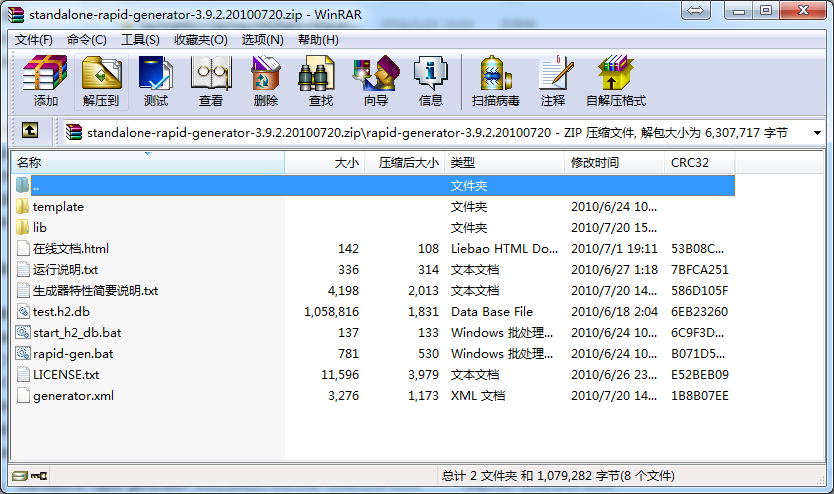Sort by CRC32 column header

pos(699,163)
